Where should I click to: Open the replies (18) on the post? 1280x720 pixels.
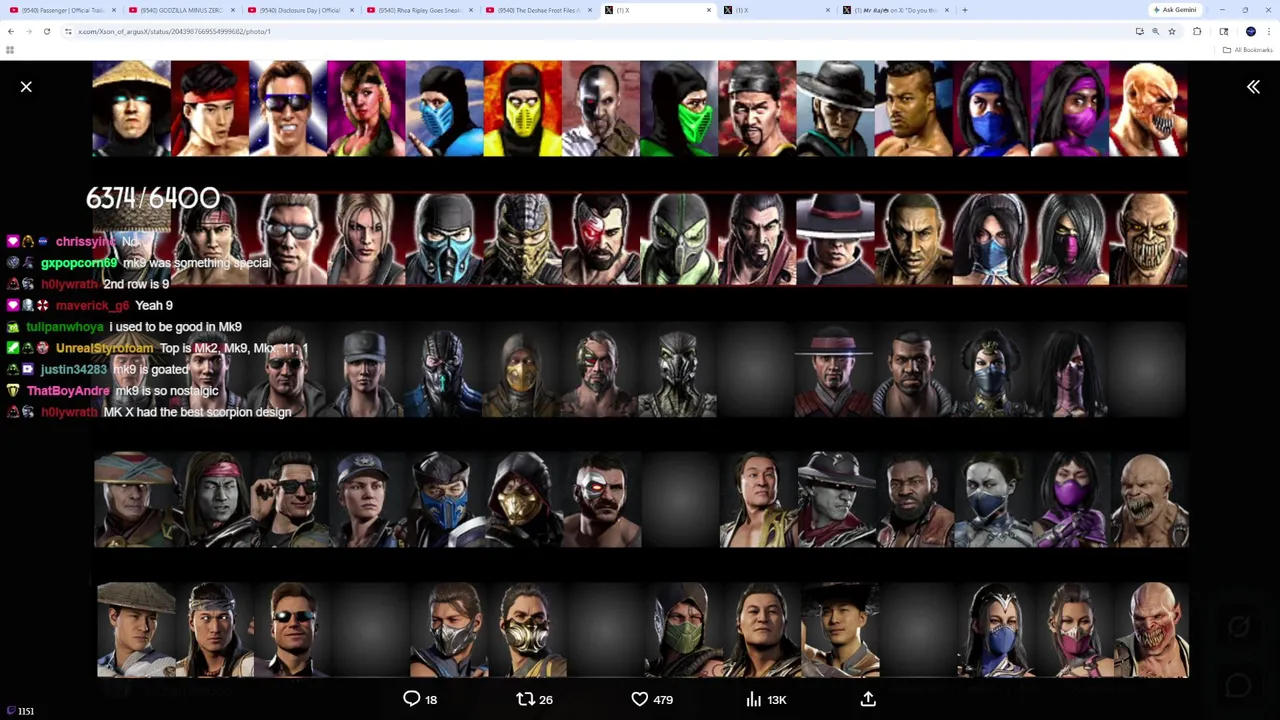pyautogui.click(x=420, y=699)
